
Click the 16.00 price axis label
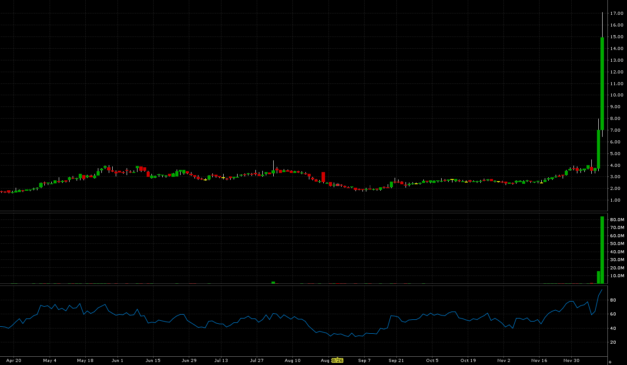tap(617, 25)
